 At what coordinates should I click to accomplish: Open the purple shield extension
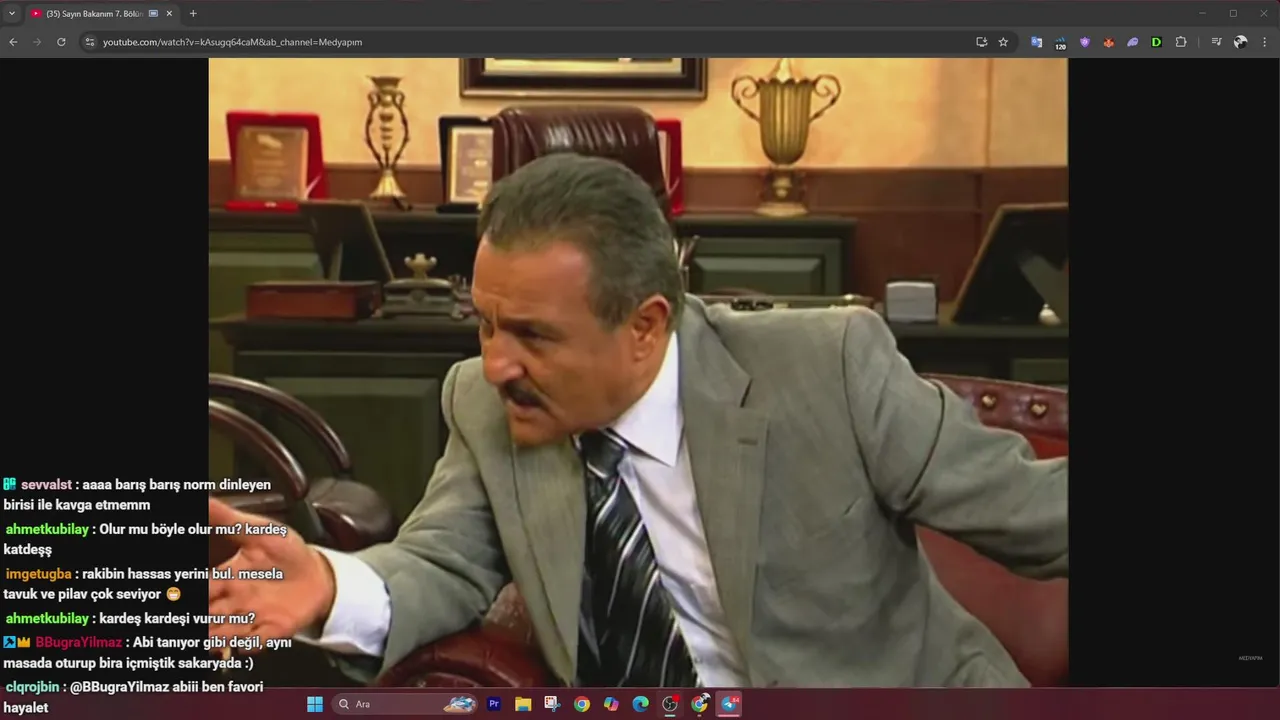[1084, 42]
